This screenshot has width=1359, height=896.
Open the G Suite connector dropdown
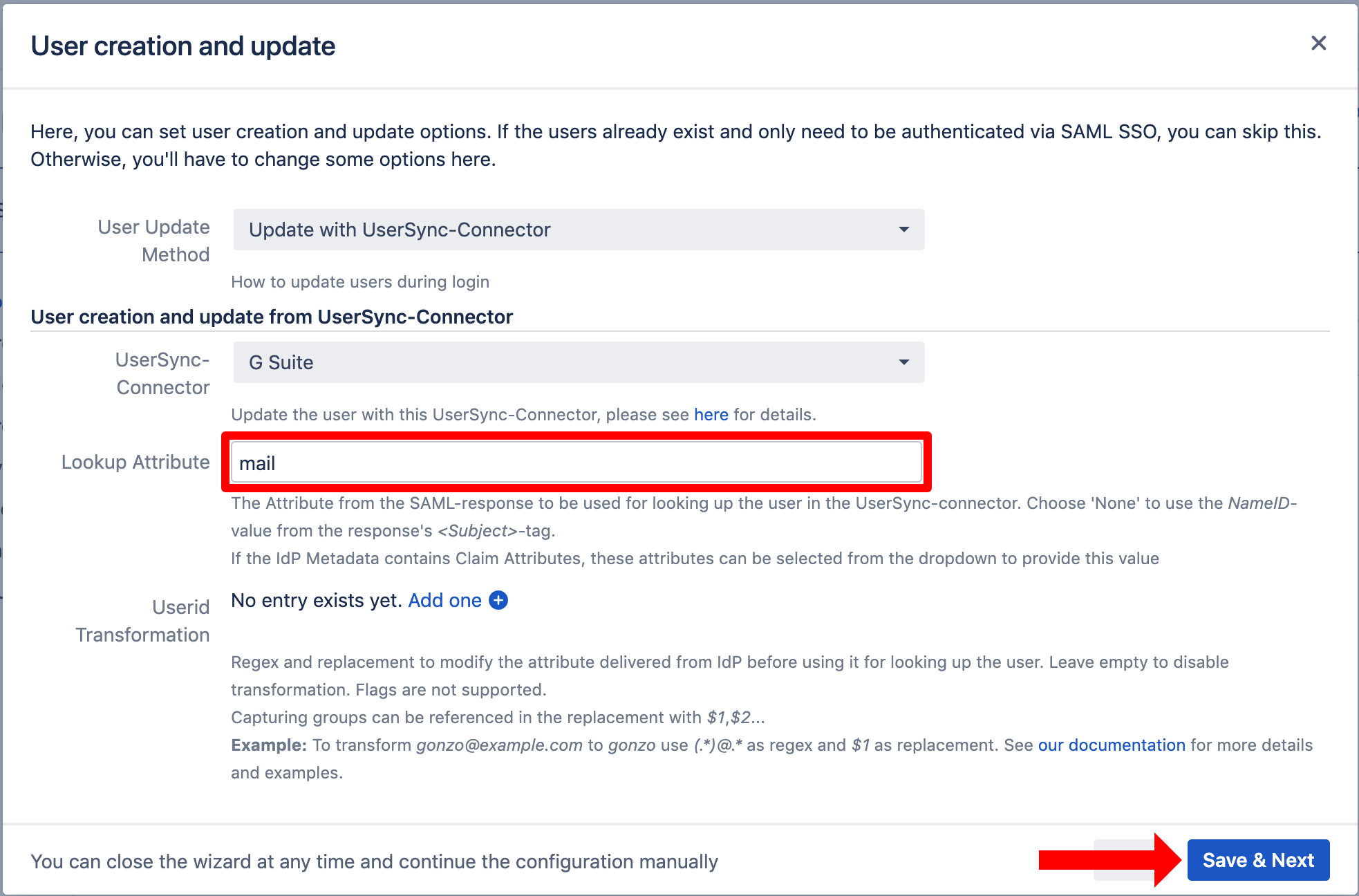(x=578, y=362)
